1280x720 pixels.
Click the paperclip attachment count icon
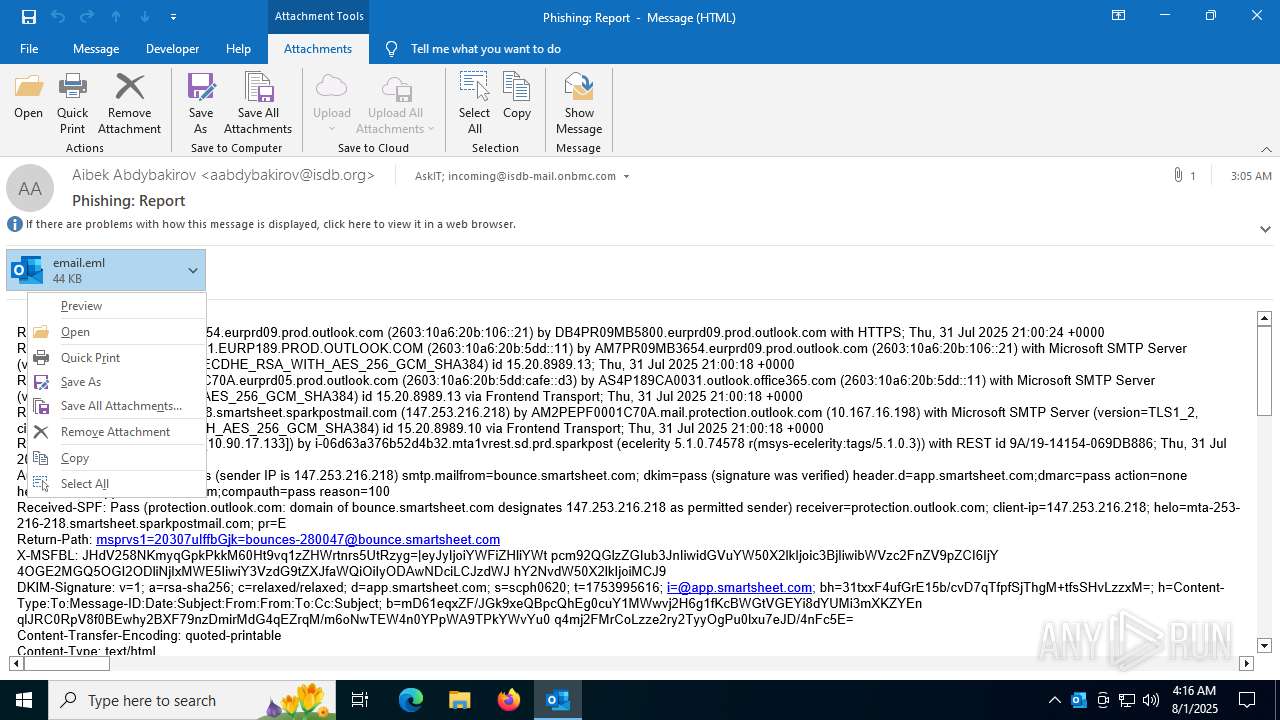[x=1178, y=176]
